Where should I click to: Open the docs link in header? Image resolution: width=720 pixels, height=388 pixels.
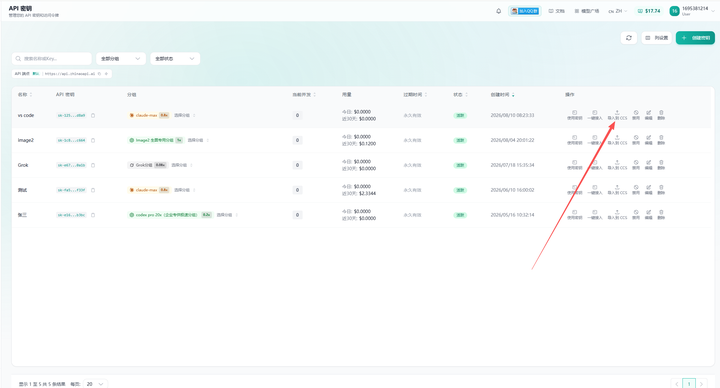[x=557, y=11]
